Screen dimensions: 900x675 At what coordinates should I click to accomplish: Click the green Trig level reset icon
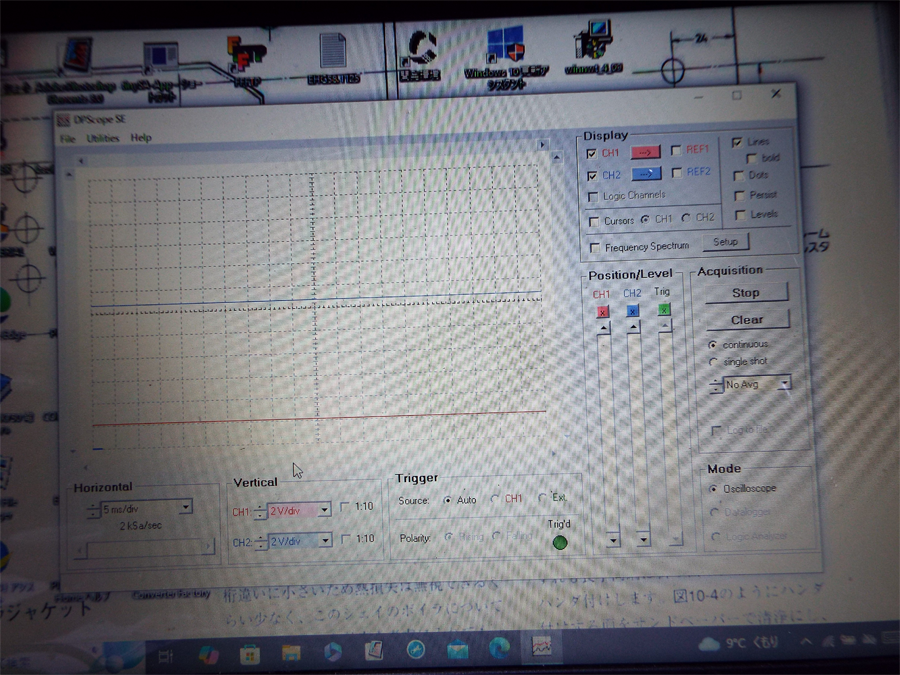(x=664, y=311)
